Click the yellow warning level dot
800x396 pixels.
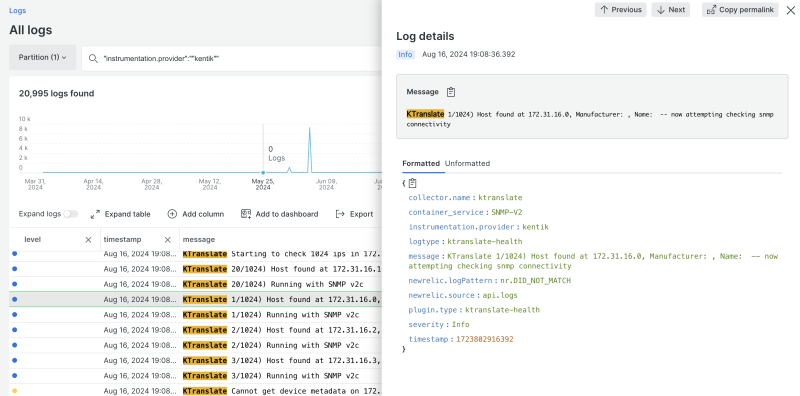(x=14, y=391)
